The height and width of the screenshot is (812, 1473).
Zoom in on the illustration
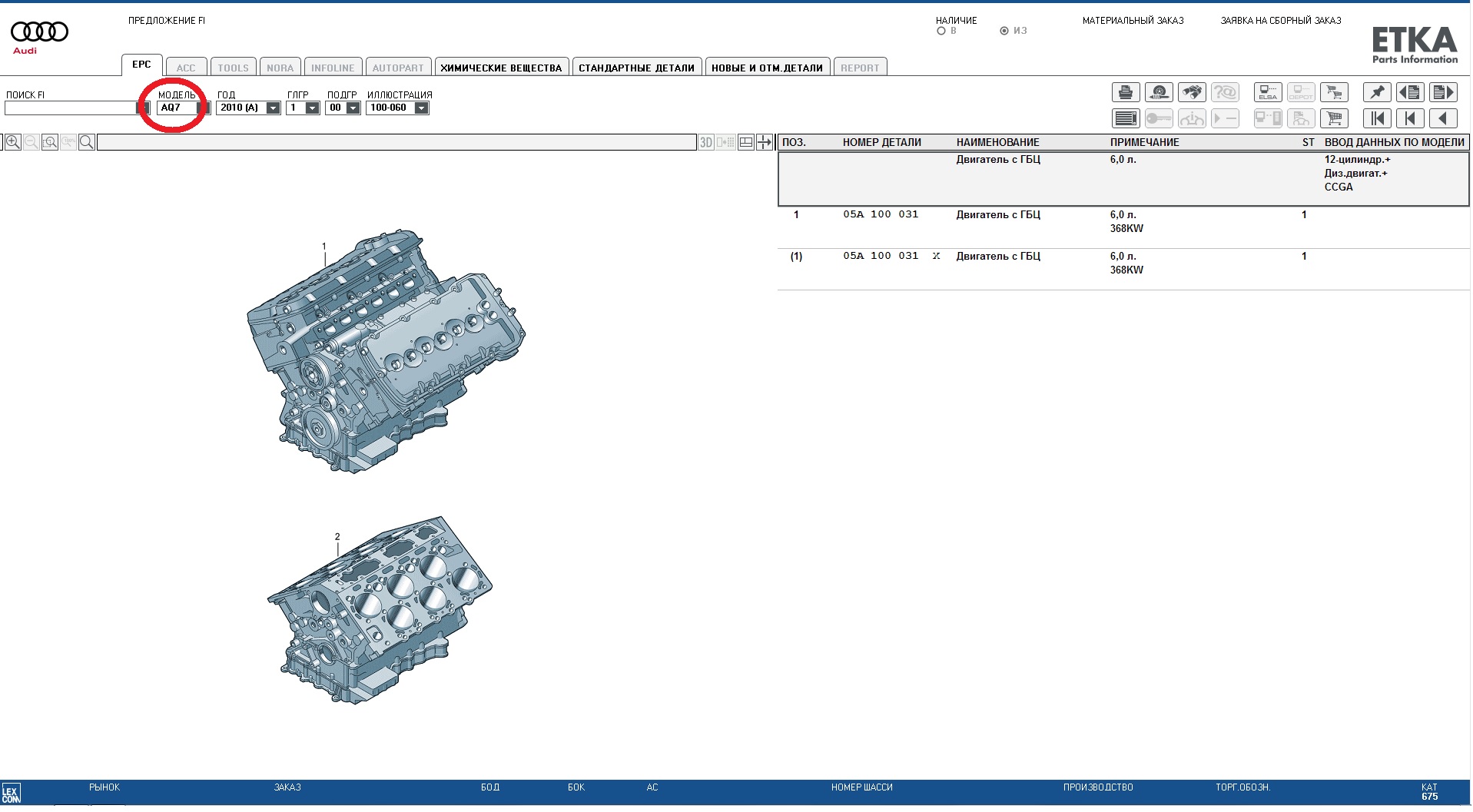click(x=13, y=142)
